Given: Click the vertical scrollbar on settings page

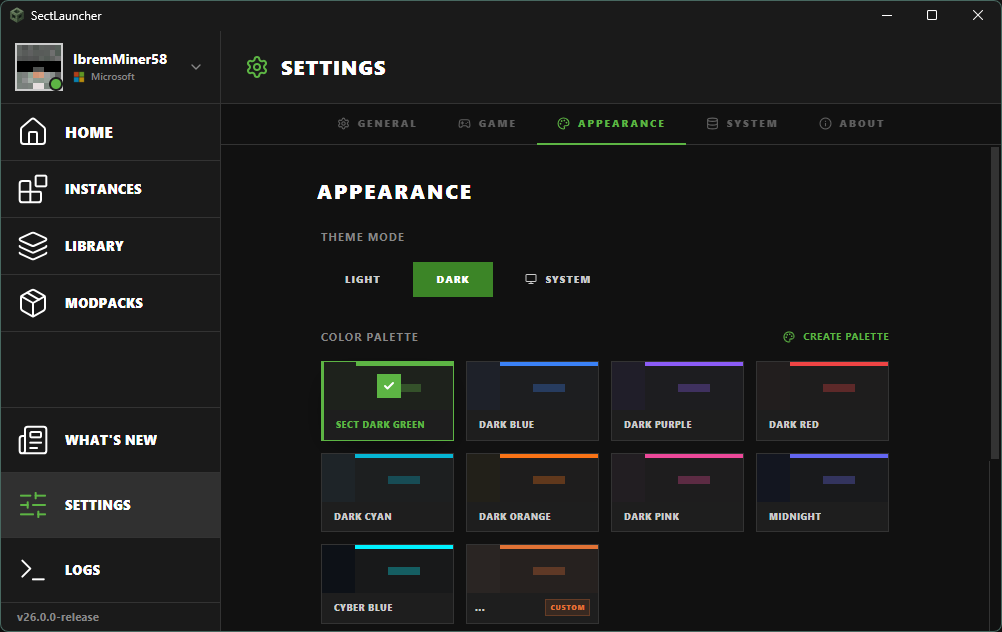Looking at the screenshot, I should pyautogui.click(x=994, y=300).
